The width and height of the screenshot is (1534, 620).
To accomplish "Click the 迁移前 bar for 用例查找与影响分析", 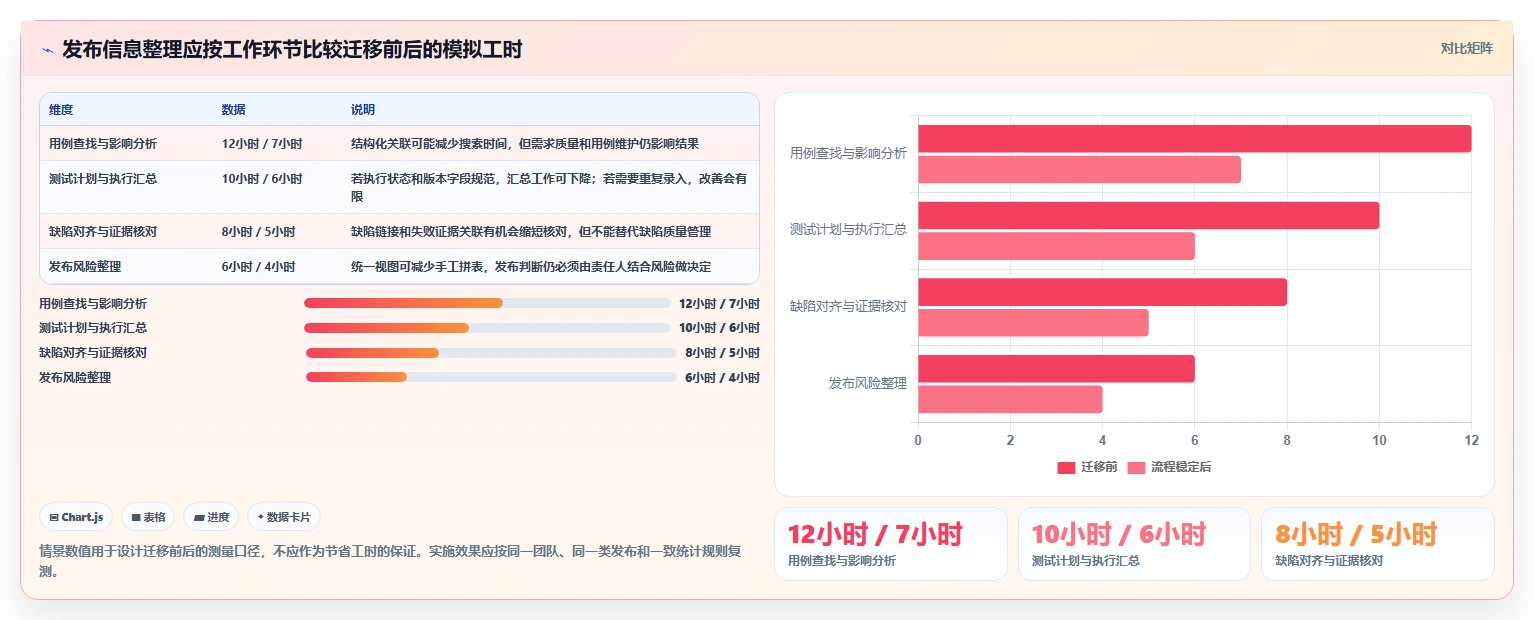I will click(1194, 139).
